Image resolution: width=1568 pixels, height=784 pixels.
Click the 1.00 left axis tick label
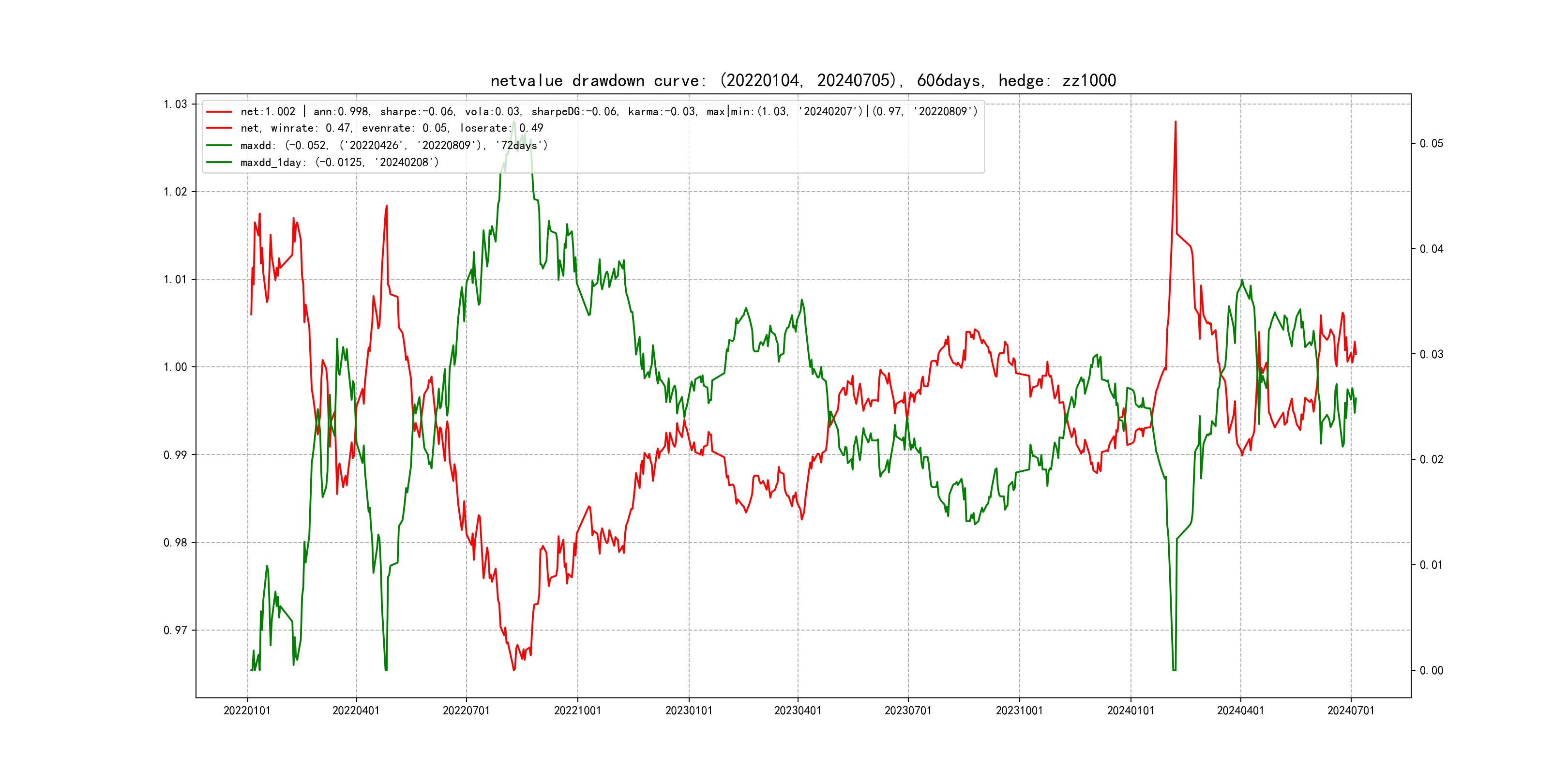175,367
